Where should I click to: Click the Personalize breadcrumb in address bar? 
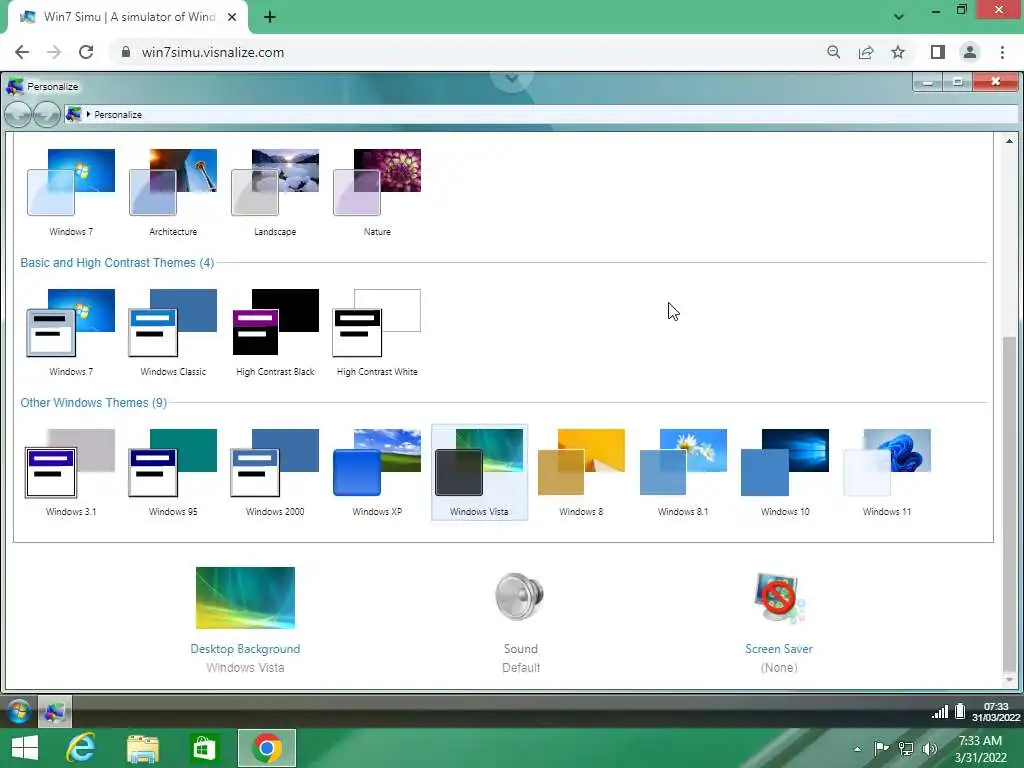pyautogui.click(x=118, y=114)
